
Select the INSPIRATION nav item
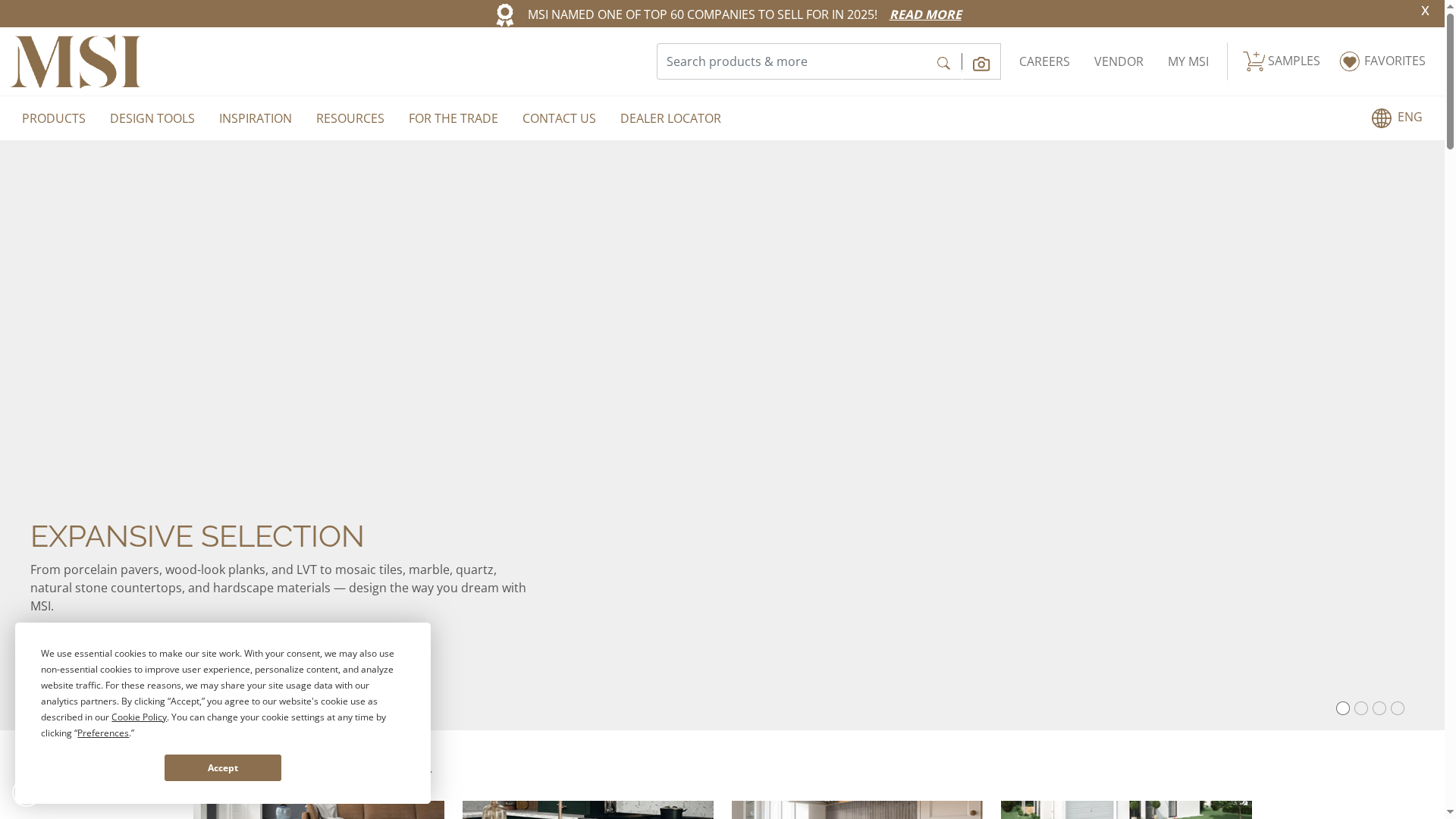tap(255, 118)
